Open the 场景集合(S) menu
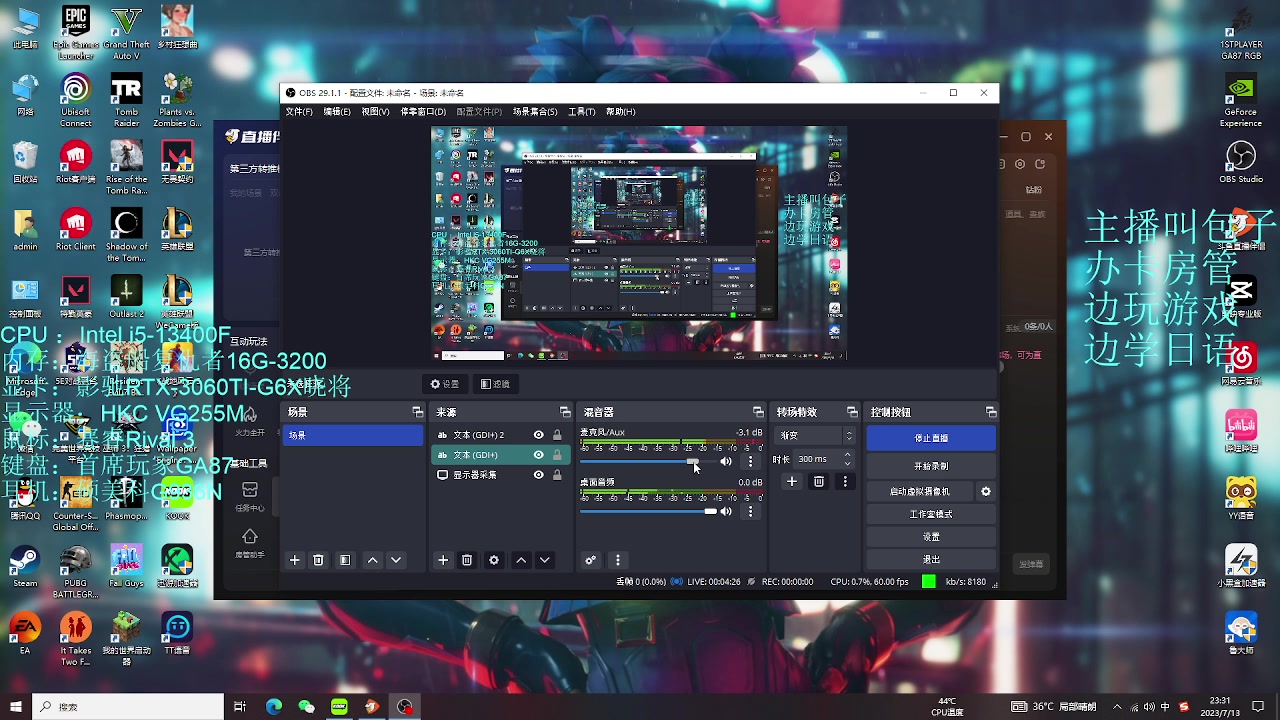1280x720 pixels. [535, 112]
